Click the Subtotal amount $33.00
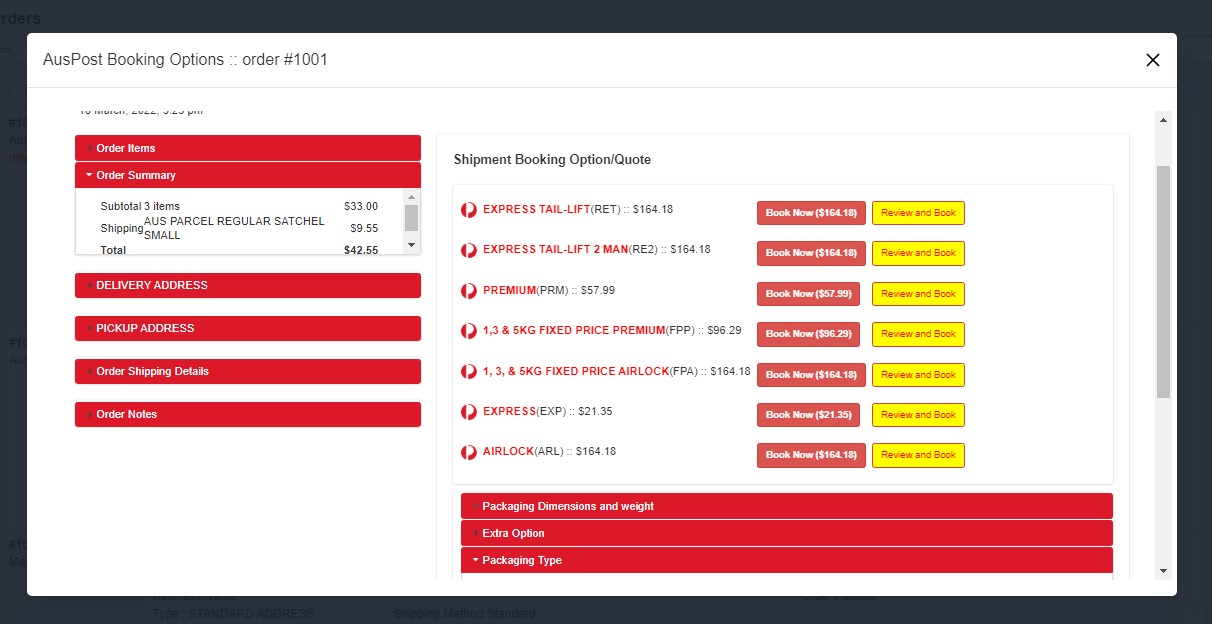This screenshot has width=1212, height=624. click(x=361, y=207)
